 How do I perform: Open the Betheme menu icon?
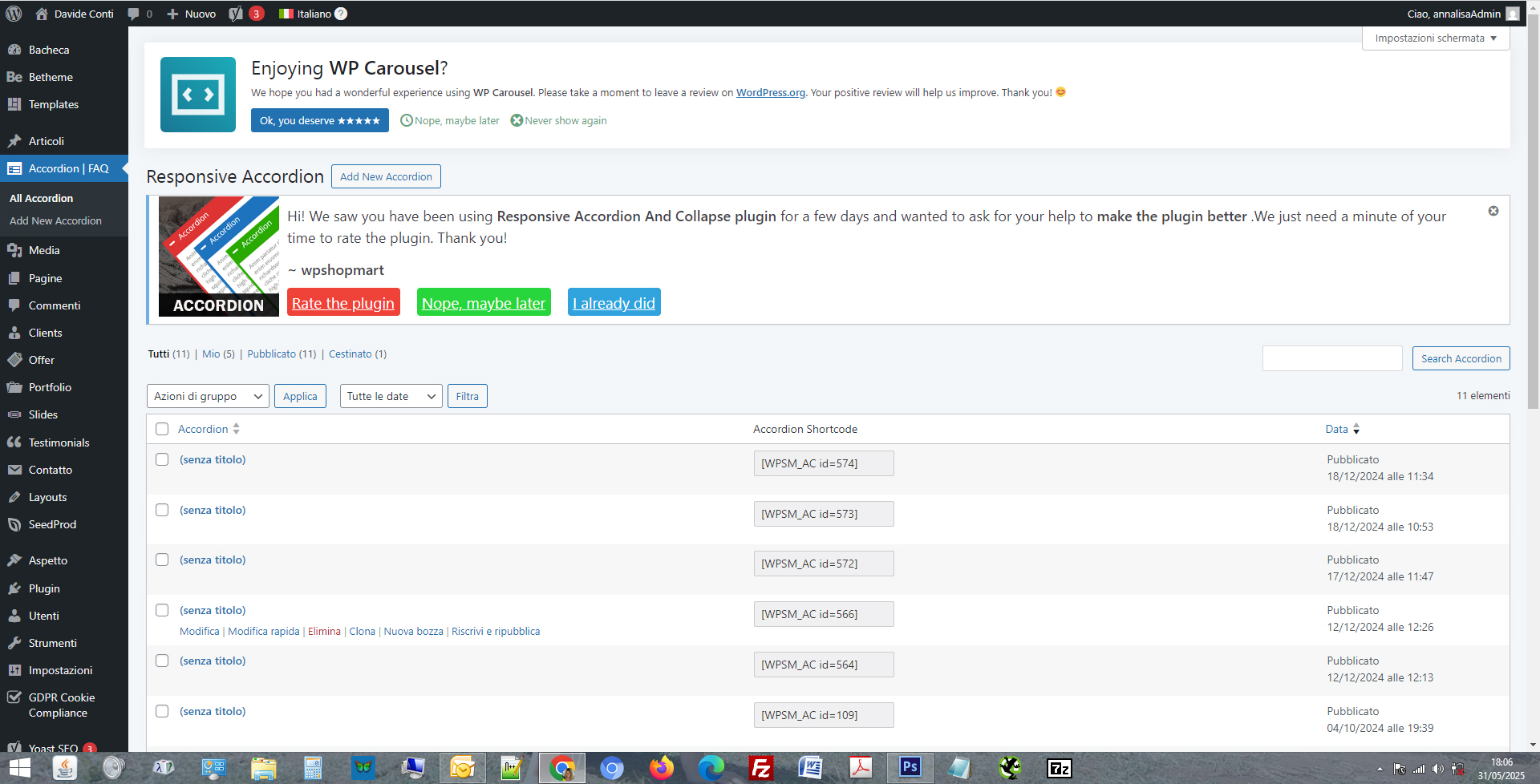click(x=14, y=77)
